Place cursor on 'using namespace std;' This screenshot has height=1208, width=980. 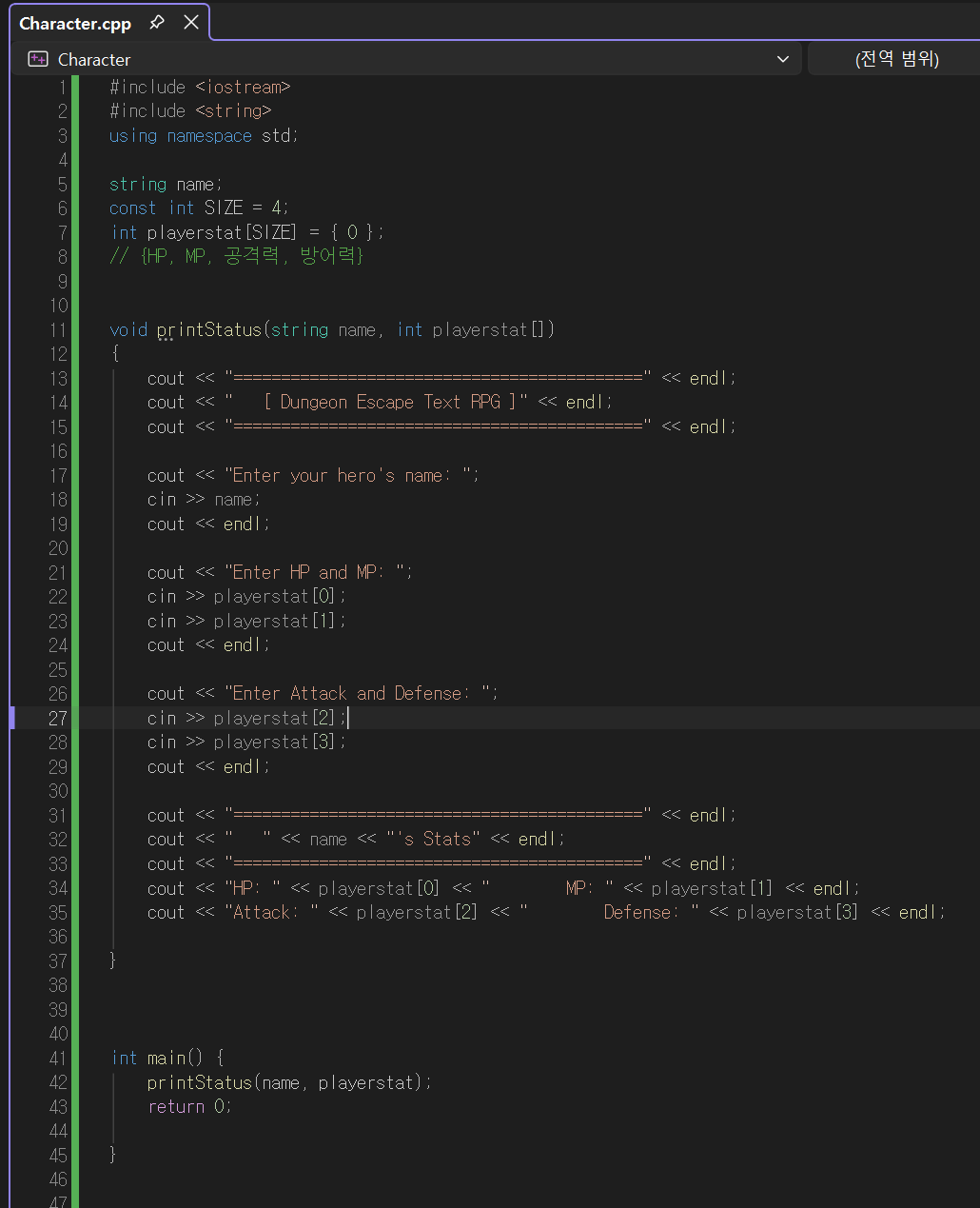204,135
